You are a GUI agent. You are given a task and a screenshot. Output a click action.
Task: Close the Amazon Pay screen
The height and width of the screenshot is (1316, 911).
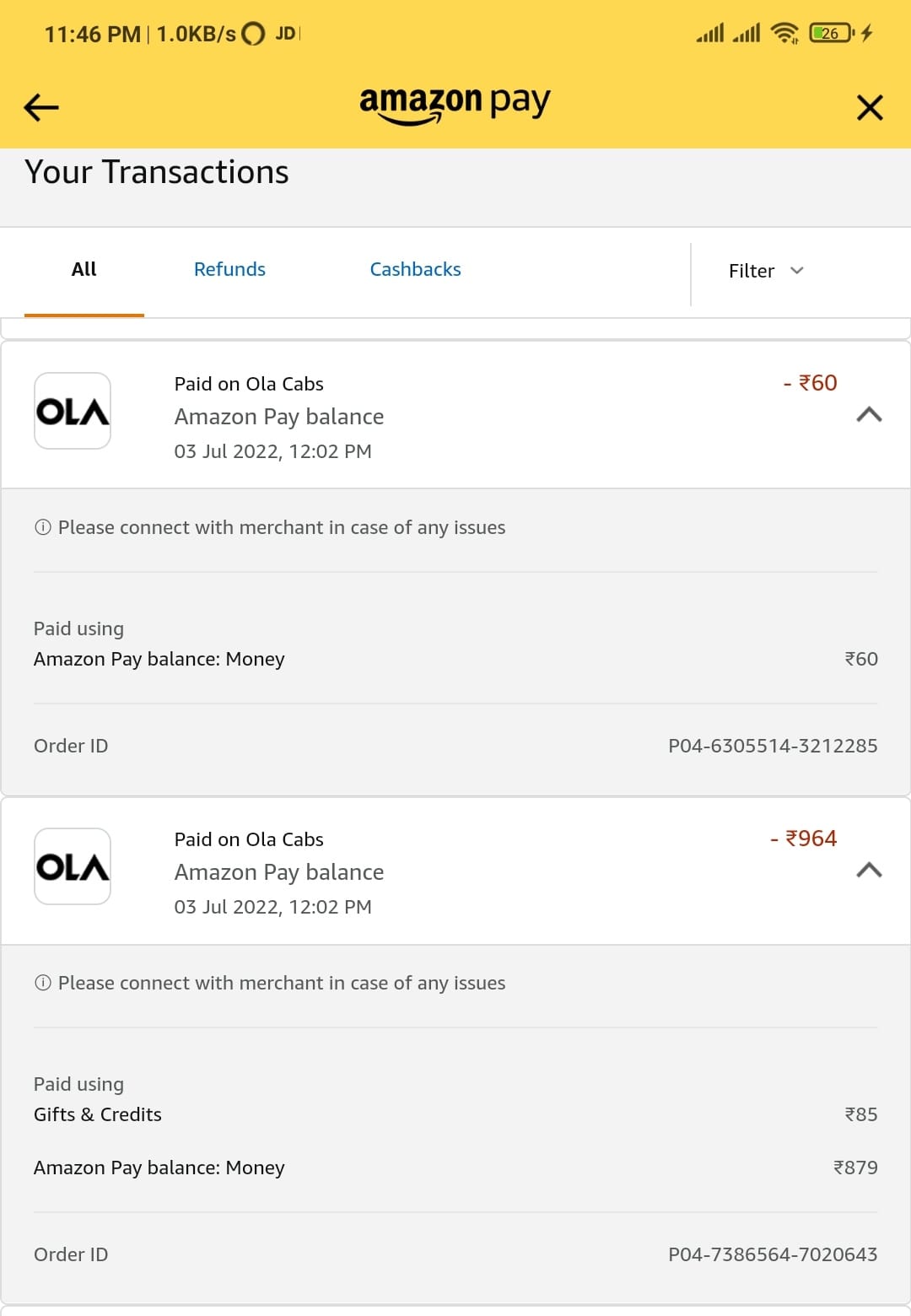(870, 107)
